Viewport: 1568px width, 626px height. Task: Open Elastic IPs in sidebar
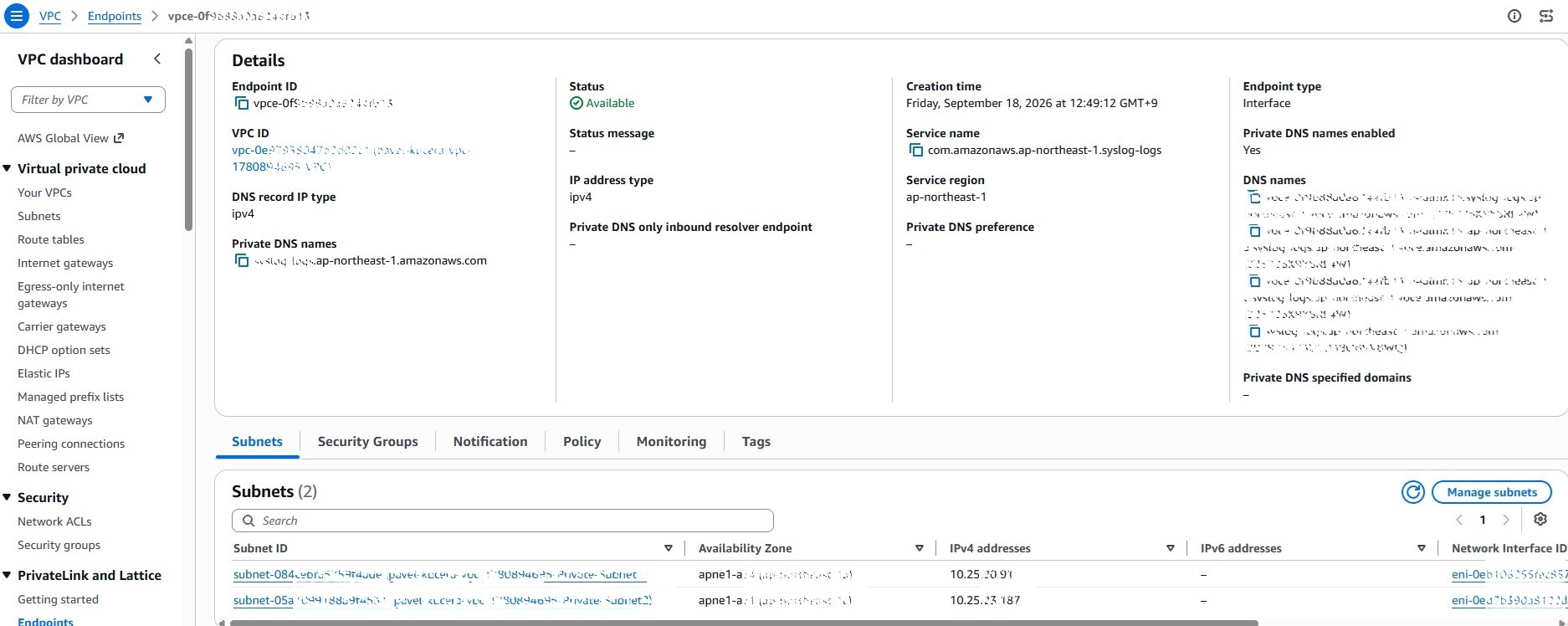point(44,373)
